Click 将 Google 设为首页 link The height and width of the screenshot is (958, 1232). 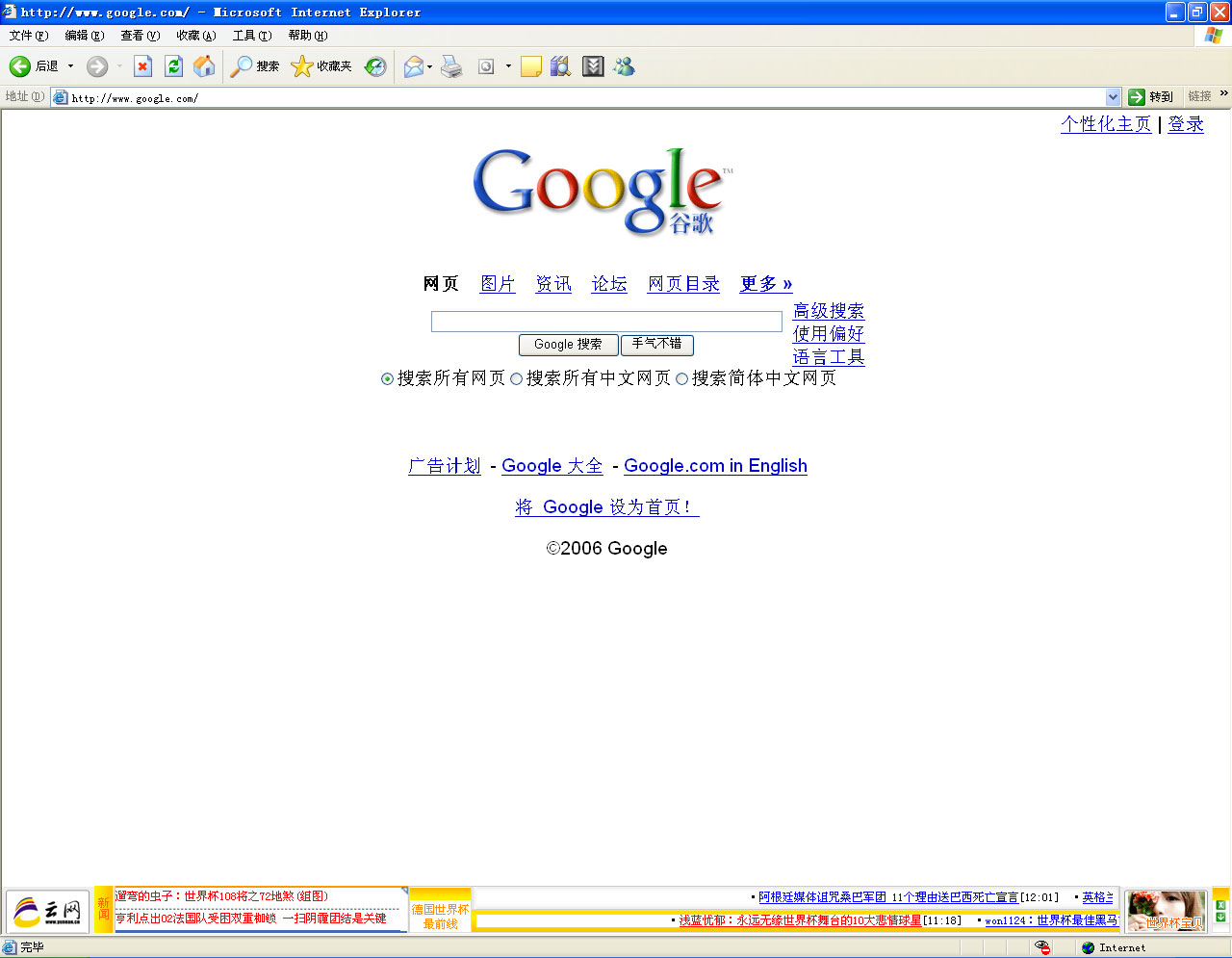click(607, 507)
